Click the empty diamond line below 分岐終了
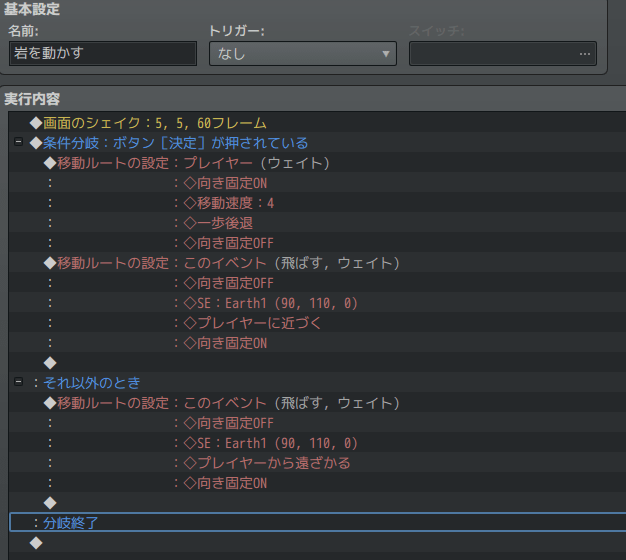The height and width of the screenshot is (560, 626). click(x=36, y=542)
